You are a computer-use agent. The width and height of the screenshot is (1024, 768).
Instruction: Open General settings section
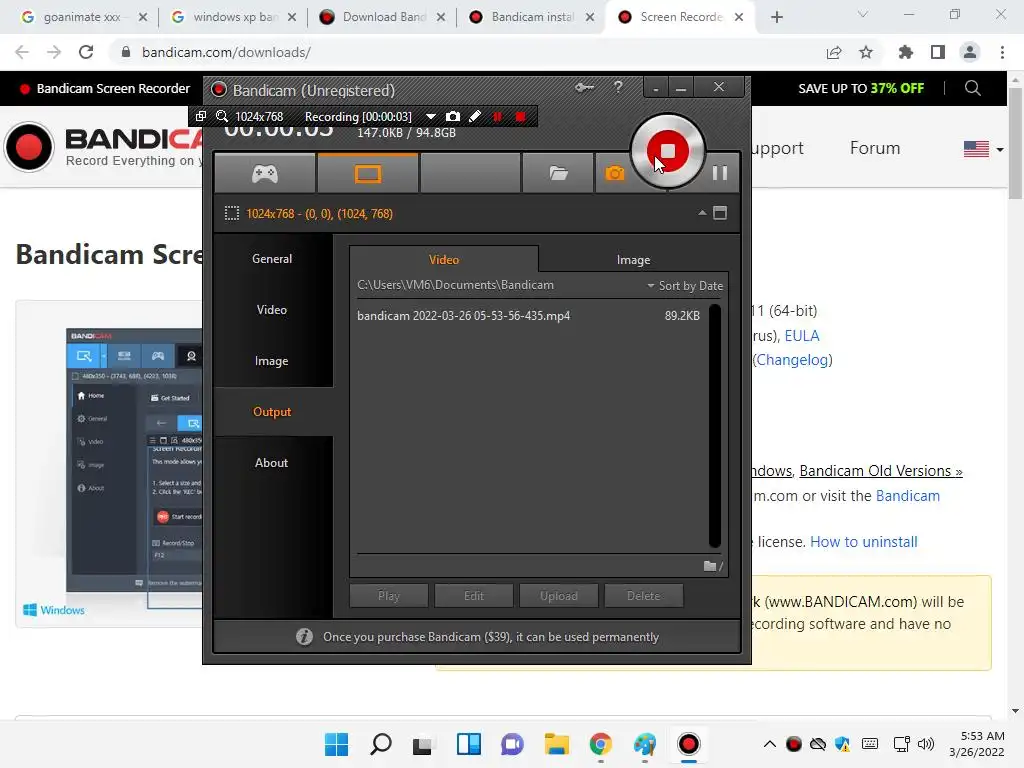pos(272,259)
